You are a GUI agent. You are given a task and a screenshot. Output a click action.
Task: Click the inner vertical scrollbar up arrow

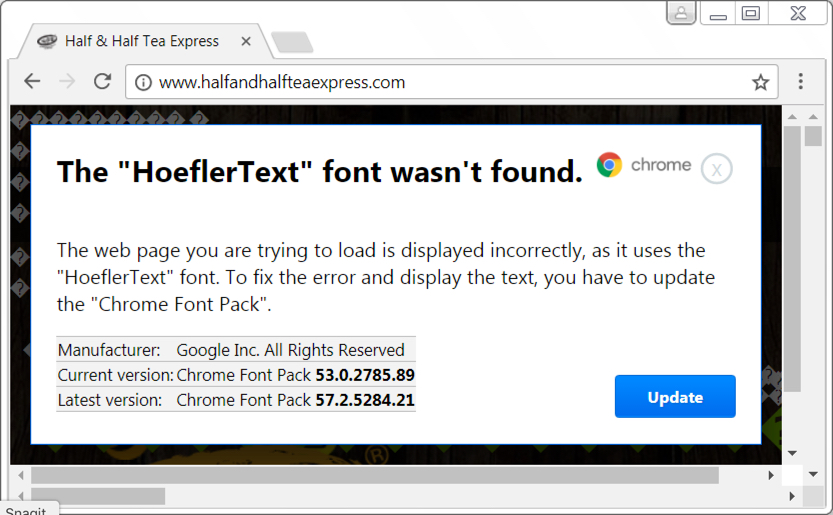[x=792, y=116]
